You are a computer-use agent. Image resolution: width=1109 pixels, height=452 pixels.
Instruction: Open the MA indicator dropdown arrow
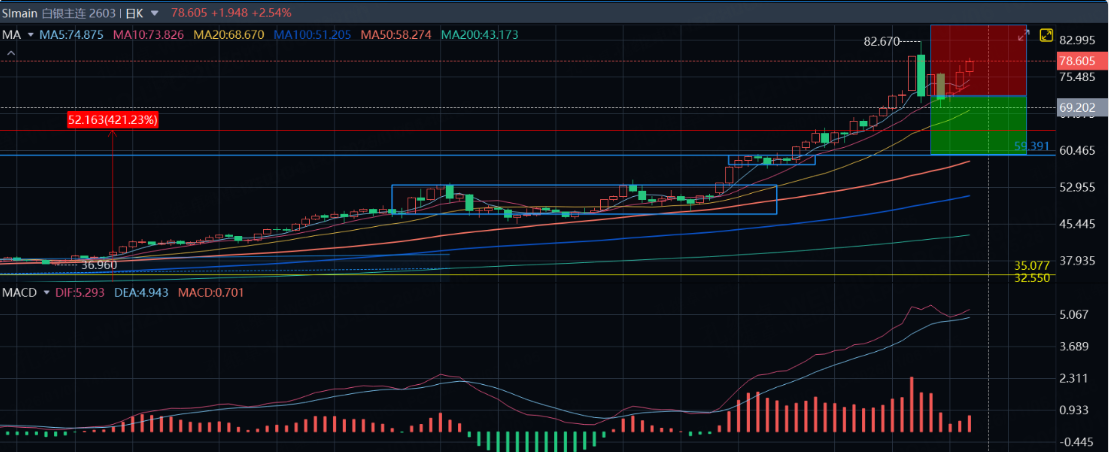(x=30, y=35)
